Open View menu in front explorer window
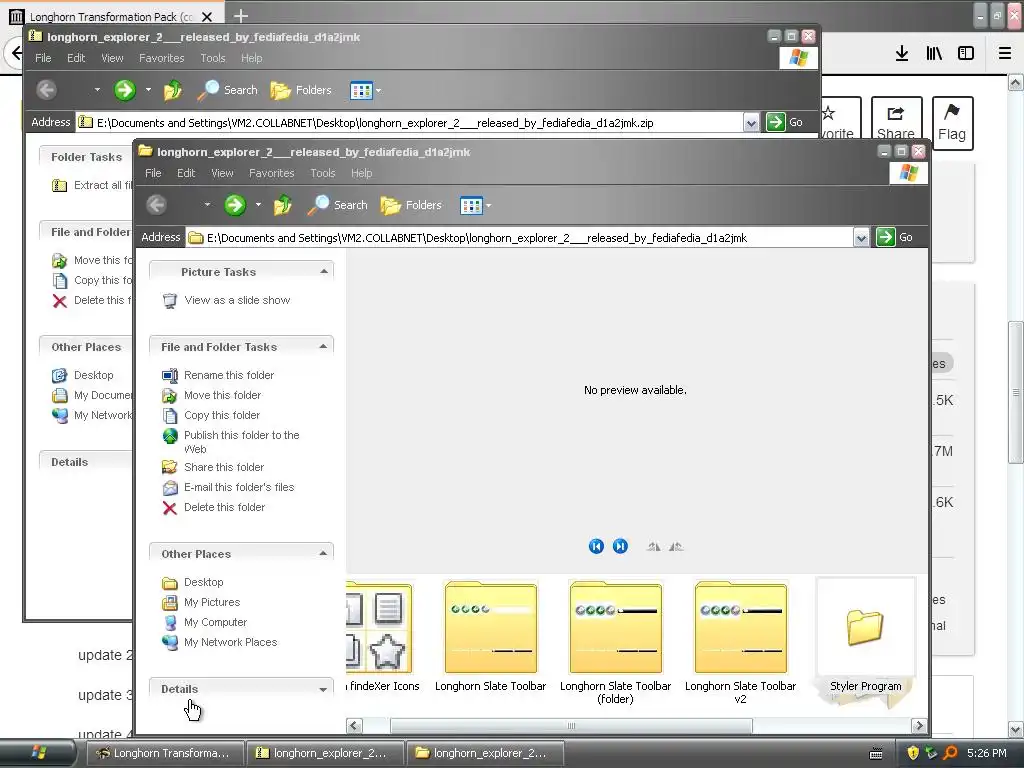The height and width of the screenshot is (768, 1024). coord(222,173)
